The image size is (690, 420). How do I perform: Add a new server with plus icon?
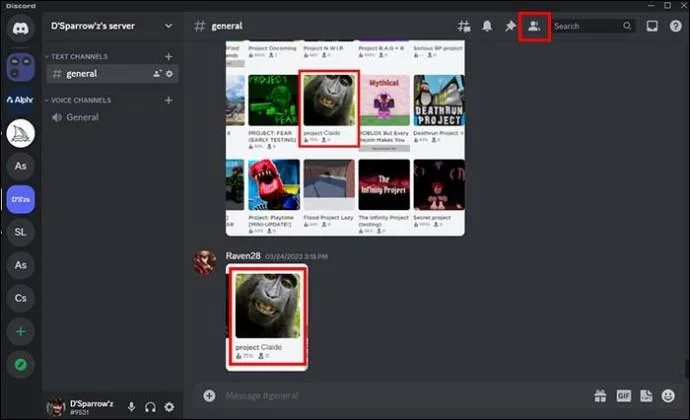point(20,331)
